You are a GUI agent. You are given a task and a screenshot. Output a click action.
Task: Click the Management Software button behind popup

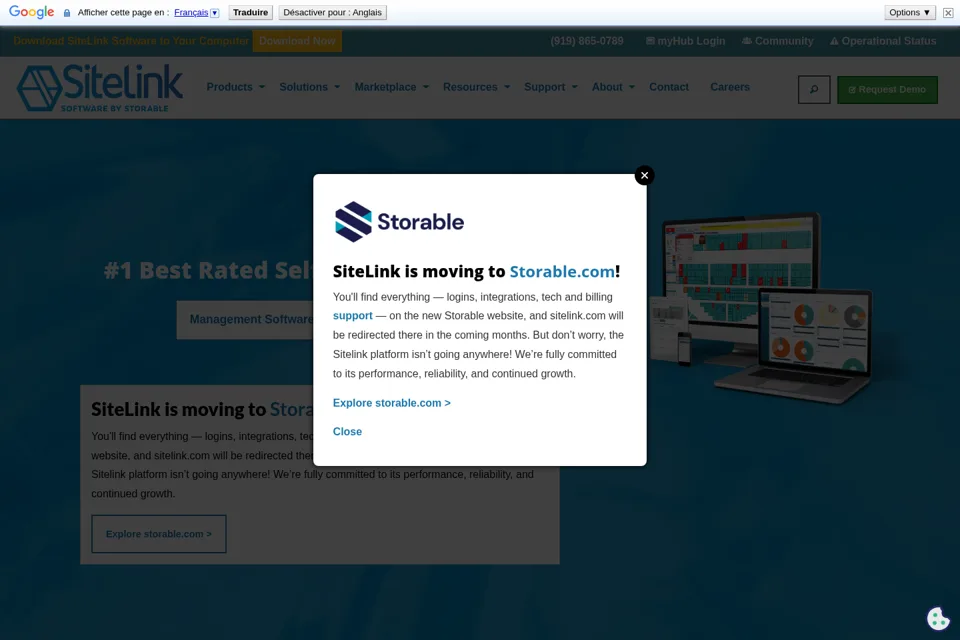point(245,320)
